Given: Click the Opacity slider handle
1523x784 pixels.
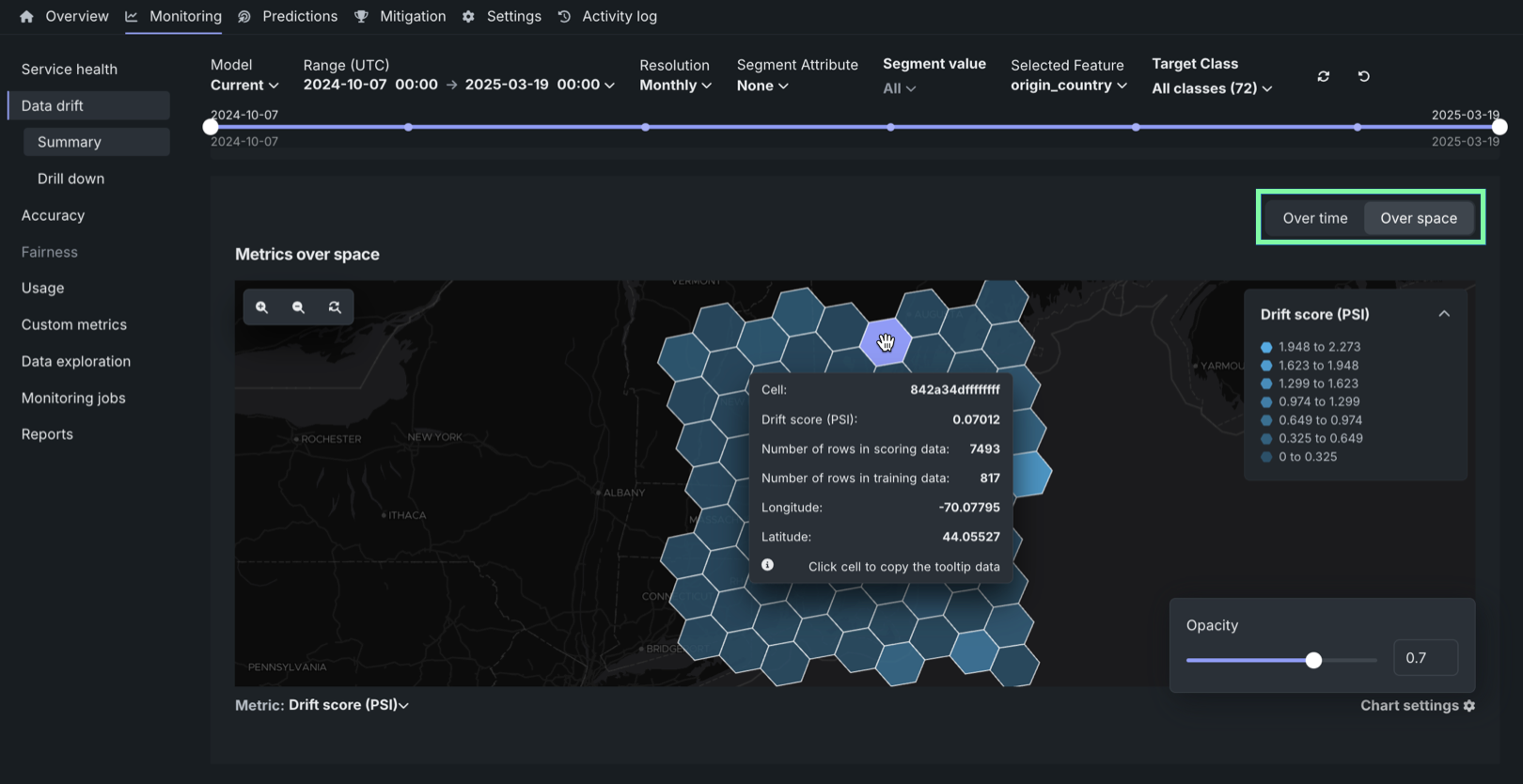Looking at the screenshot, I should 1313,660.
